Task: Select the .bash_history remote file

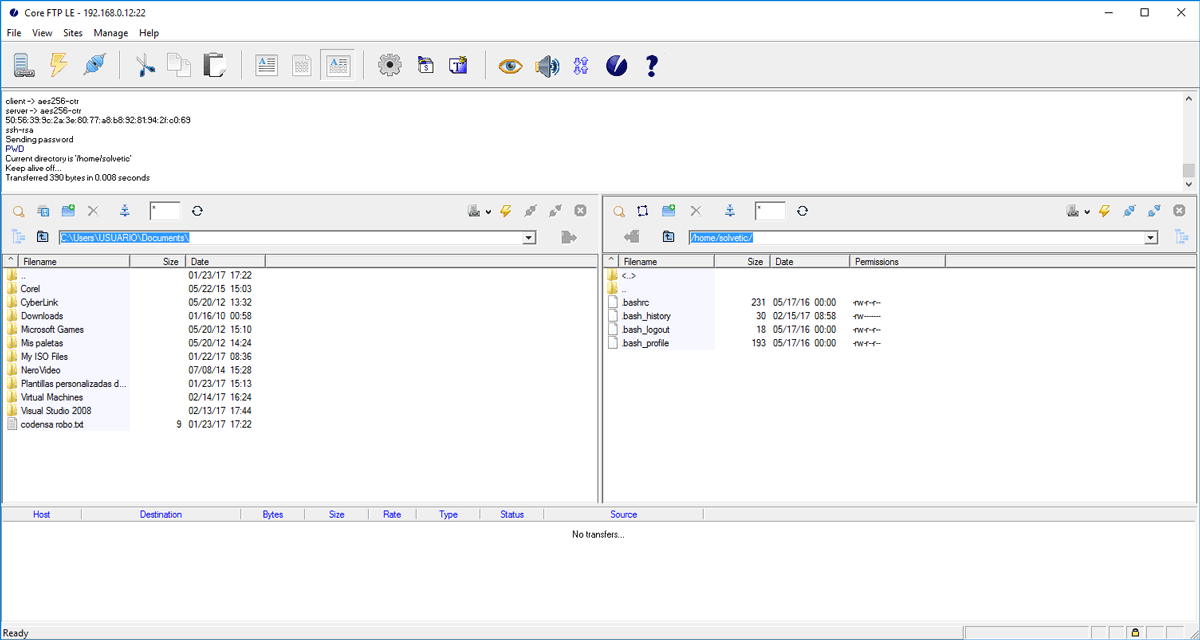Action: (x=646, y=316)
